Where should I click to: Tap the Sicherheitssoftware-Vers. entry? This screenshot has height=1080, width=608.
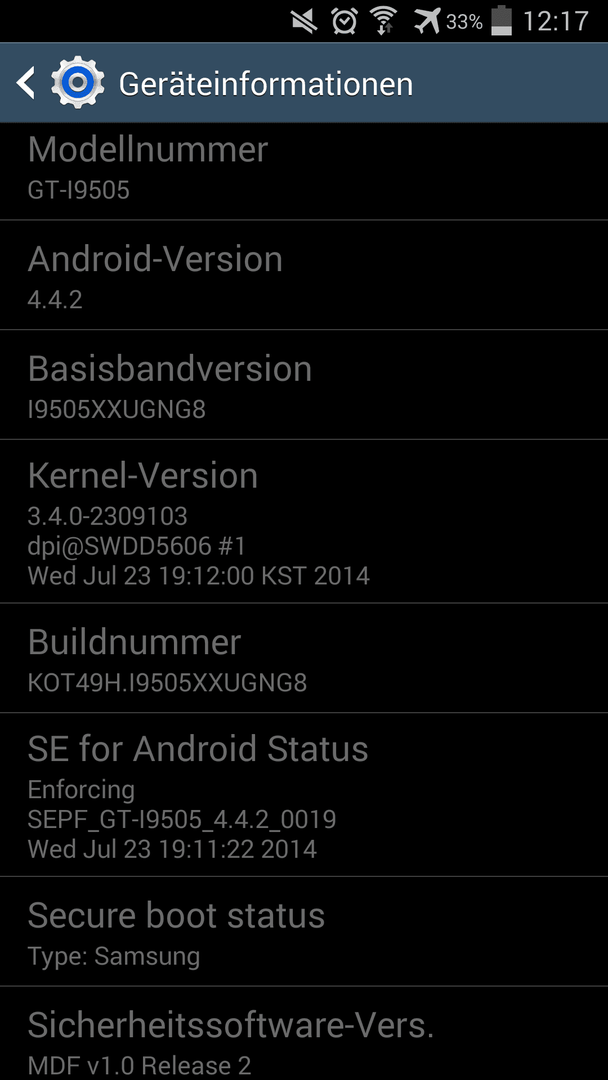click(x=304, y=1033)
